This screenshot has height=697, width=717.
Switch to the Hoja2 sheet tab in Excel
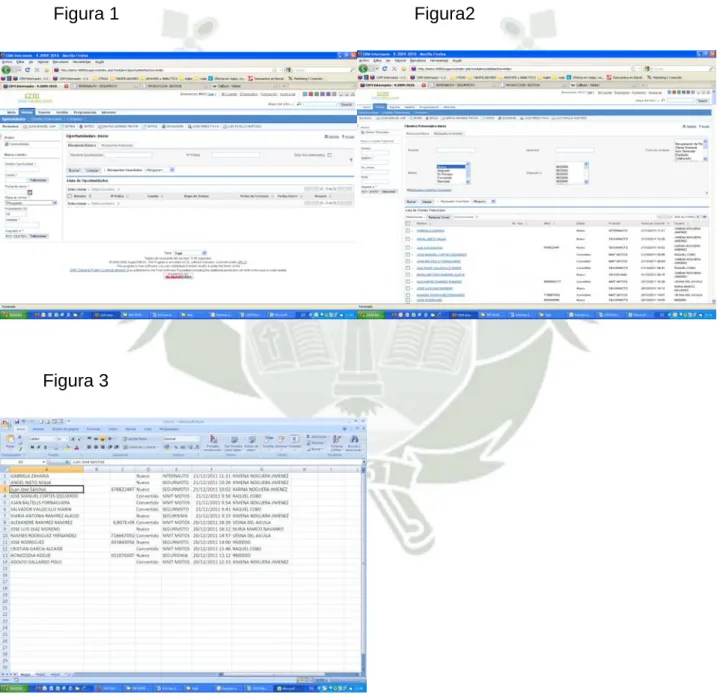click(x=40, y=675)
